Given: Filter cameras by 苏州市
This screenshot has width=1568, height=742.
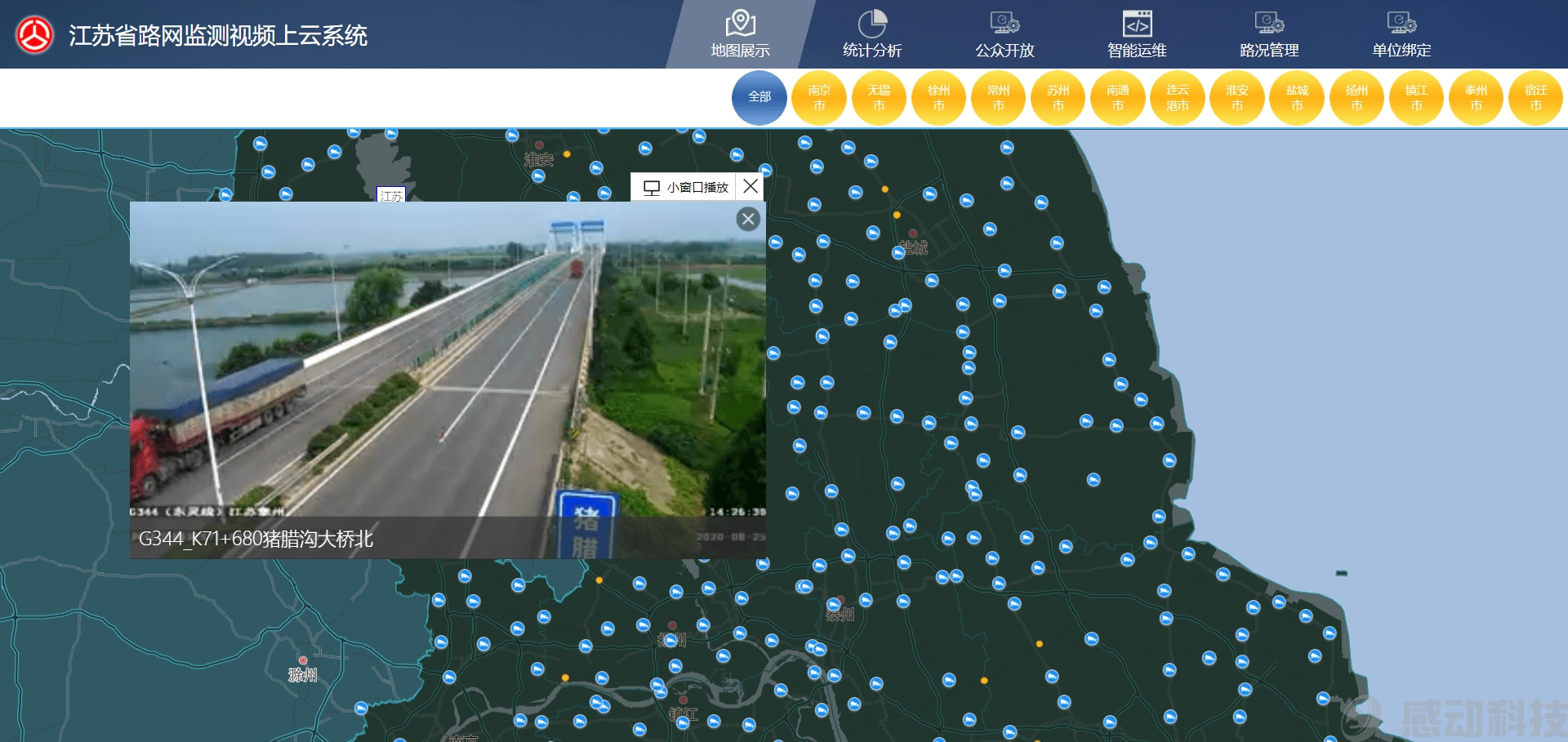Looking at the screenshot, I should click(x=1058, y=97).
